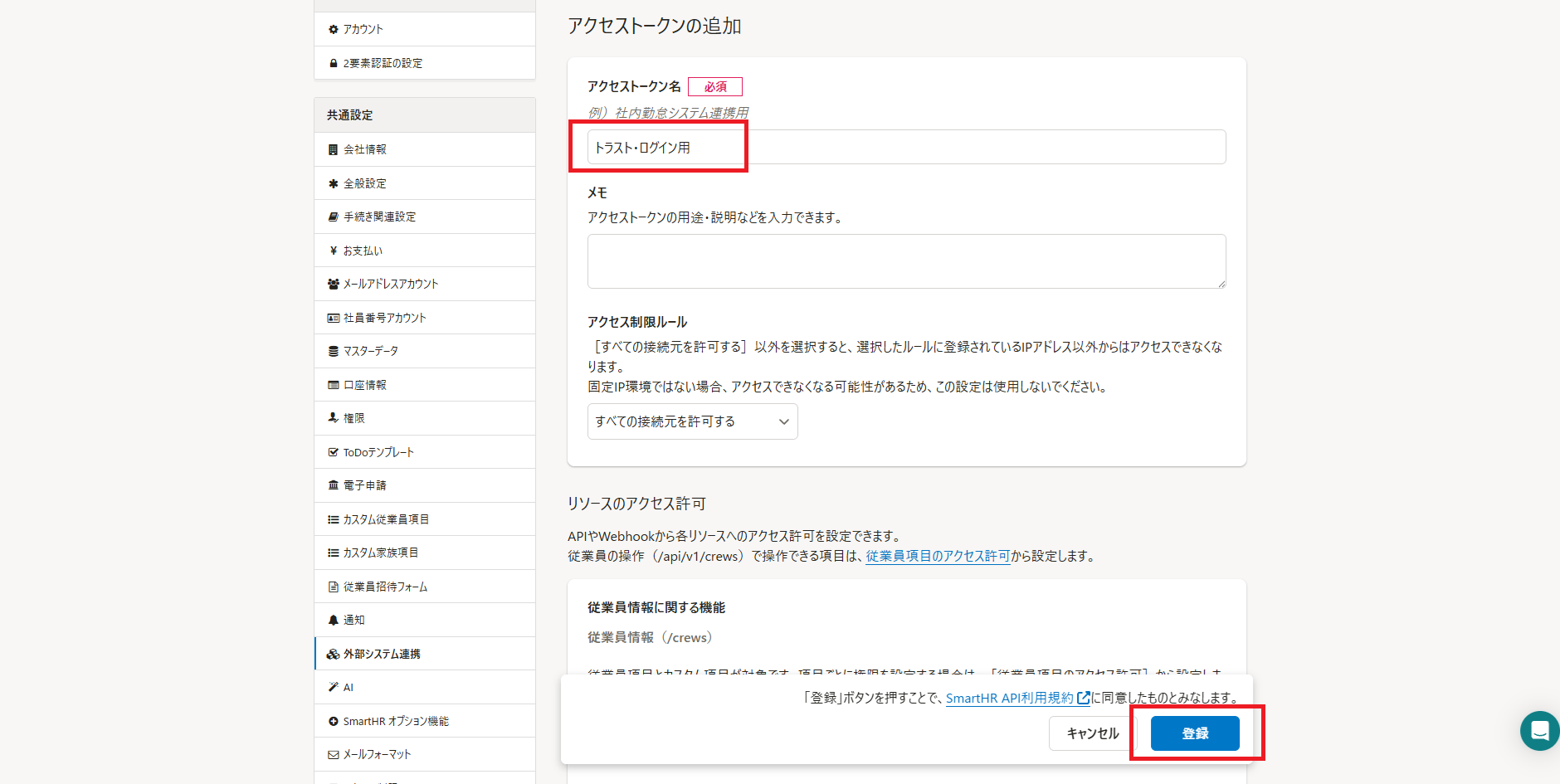Follow the 従業員項目のアクセス許可 link

pos(938,556)
